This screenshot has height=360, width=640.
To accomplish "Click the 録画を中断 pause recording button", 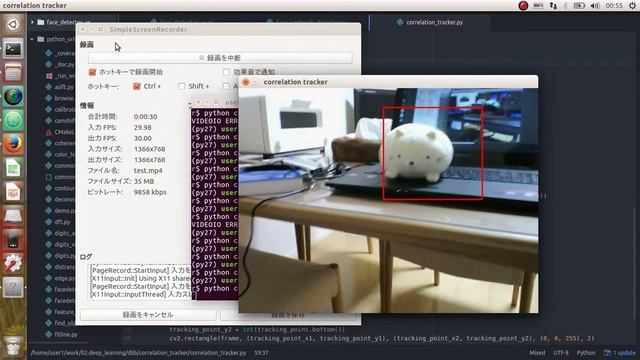I will pos(220,58).
